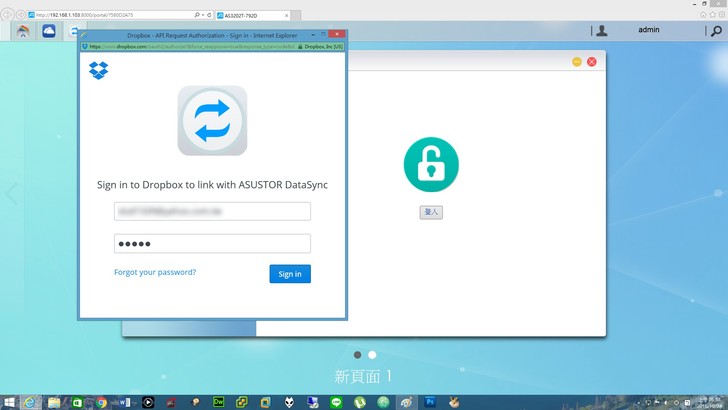Open Photoshop from the Windows taskbar
Viewport: 728px width, 410px height.
click(x=429, y=402)
